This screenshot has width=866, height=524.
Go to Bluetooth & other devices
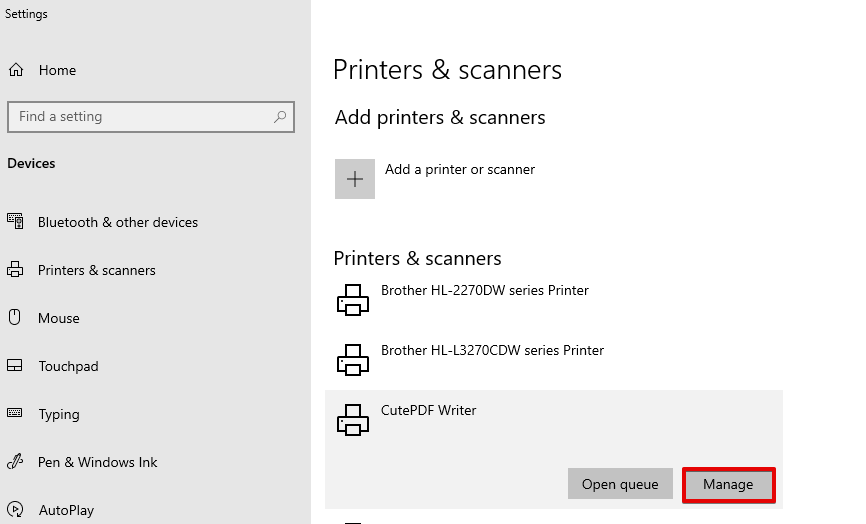click(x=118, y=222)
